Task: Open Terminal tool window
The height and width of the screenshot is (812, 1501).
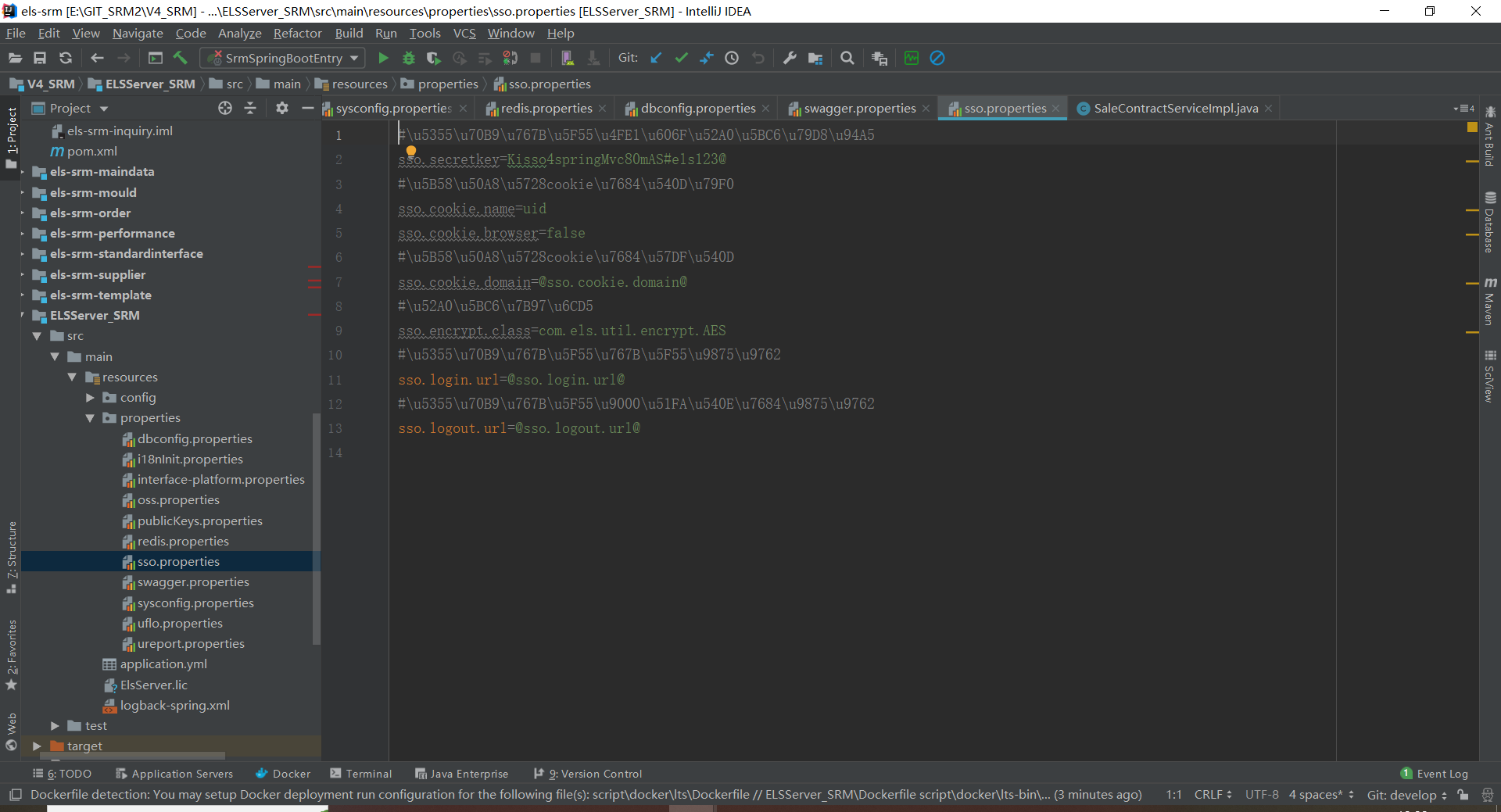Action: point(361,774)
